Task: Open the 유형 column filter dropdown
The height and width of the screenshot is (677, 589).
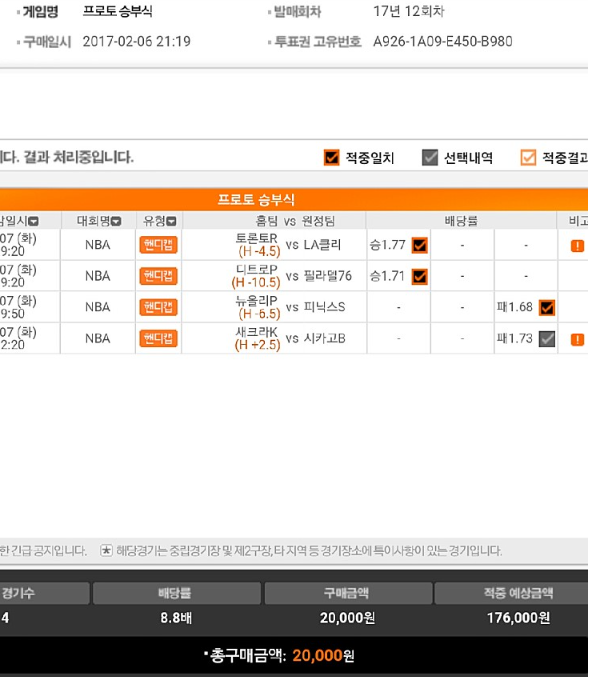Action: tap(171, 221)
